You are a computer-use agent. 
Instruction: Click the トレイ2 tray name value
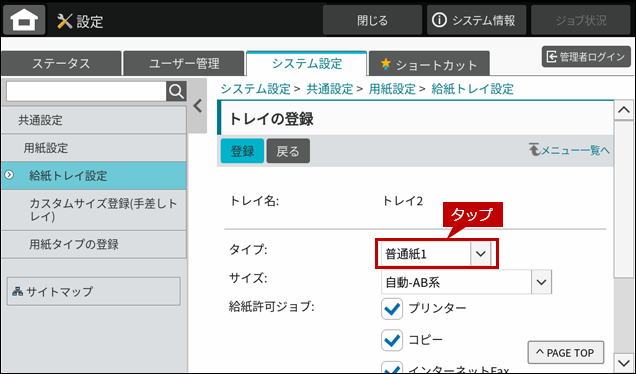403,200
